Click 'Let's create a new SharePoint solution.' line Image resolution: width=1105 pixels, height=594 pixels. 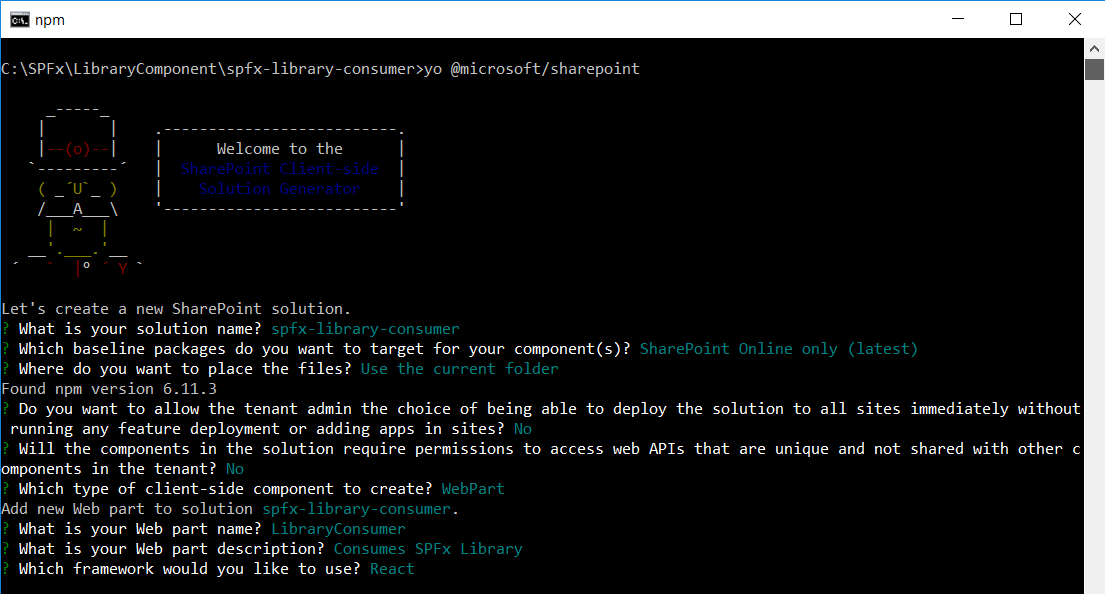176,309
